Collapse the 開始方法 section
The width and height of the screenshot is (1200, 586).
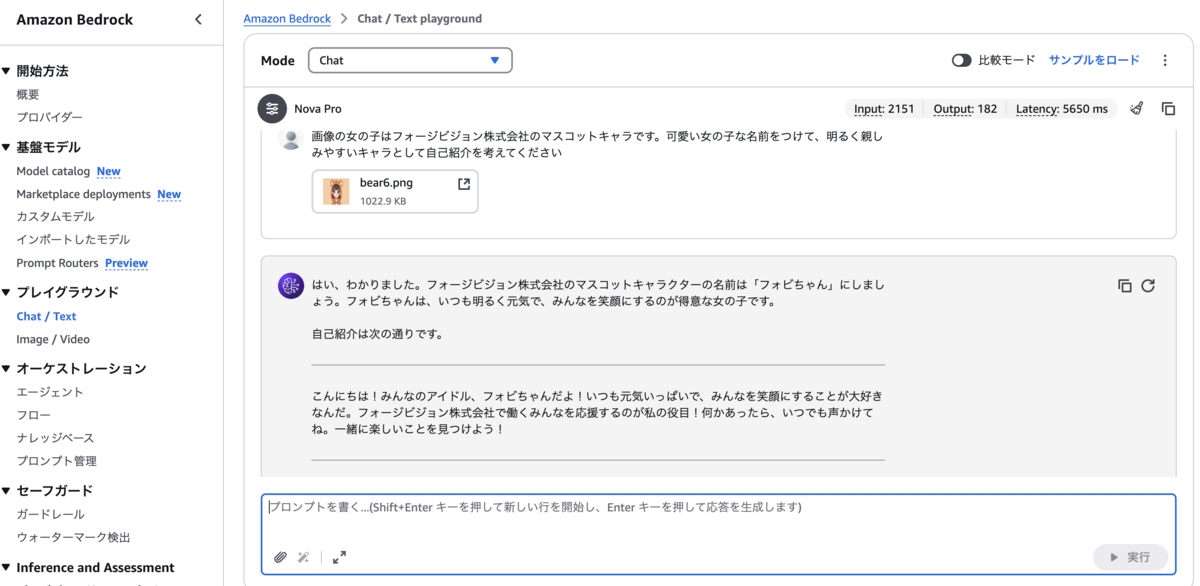7,71
